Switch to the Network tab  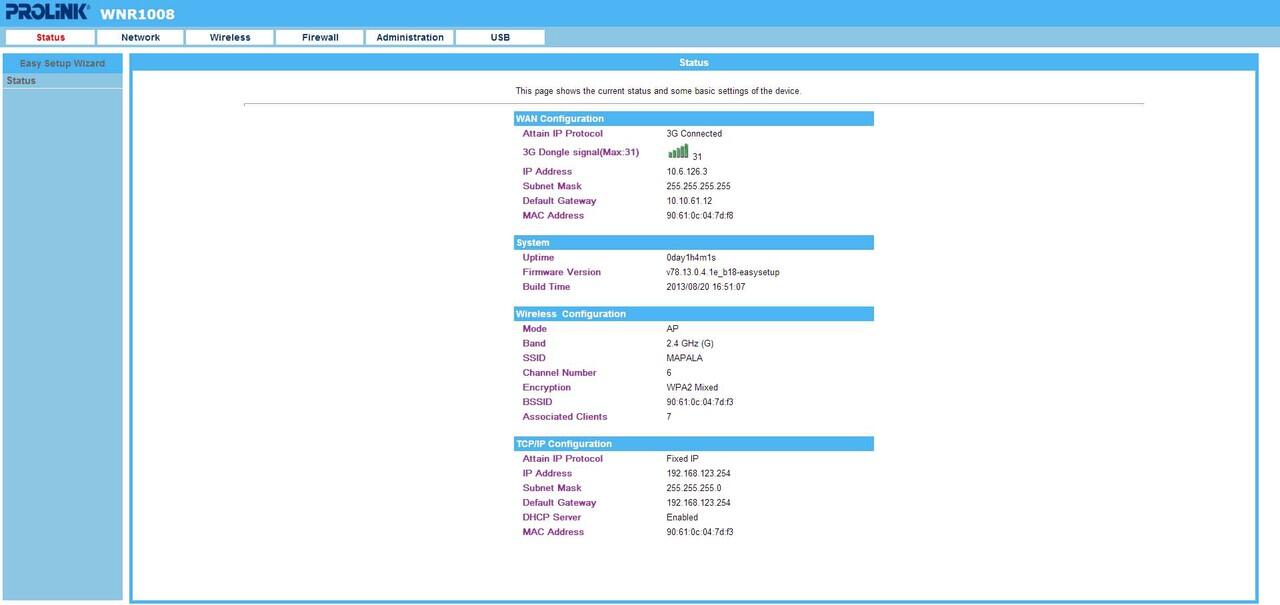(x=140, y=37)
